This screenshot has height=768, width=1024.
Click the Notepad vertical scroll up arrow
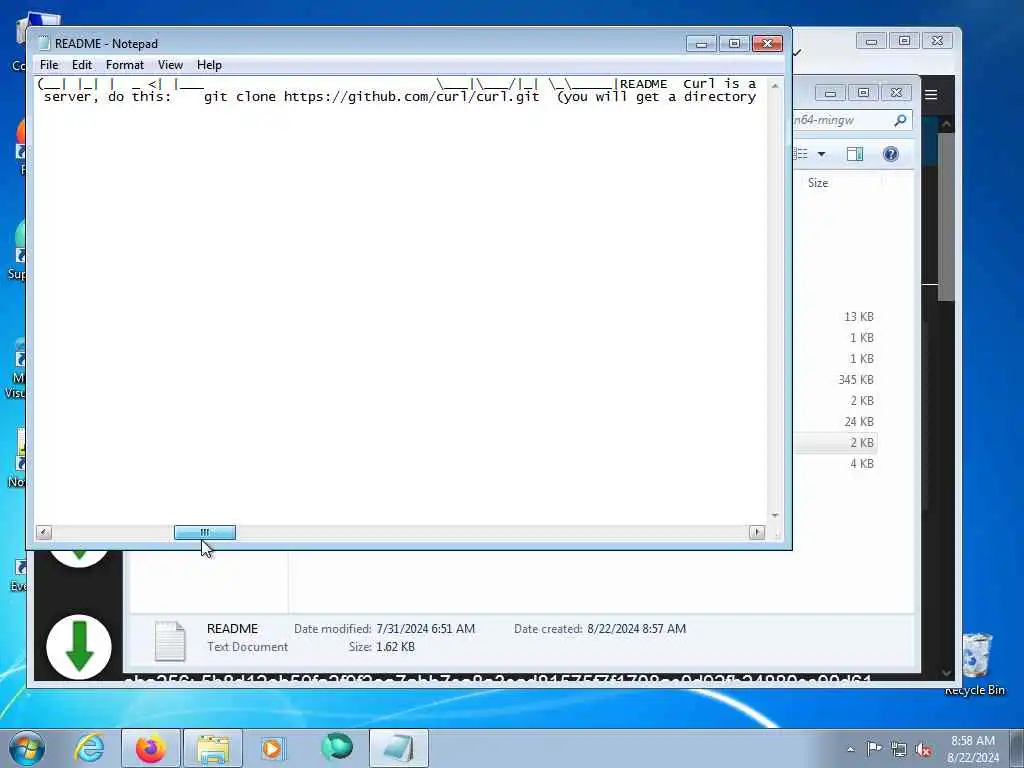pos(775,86)
